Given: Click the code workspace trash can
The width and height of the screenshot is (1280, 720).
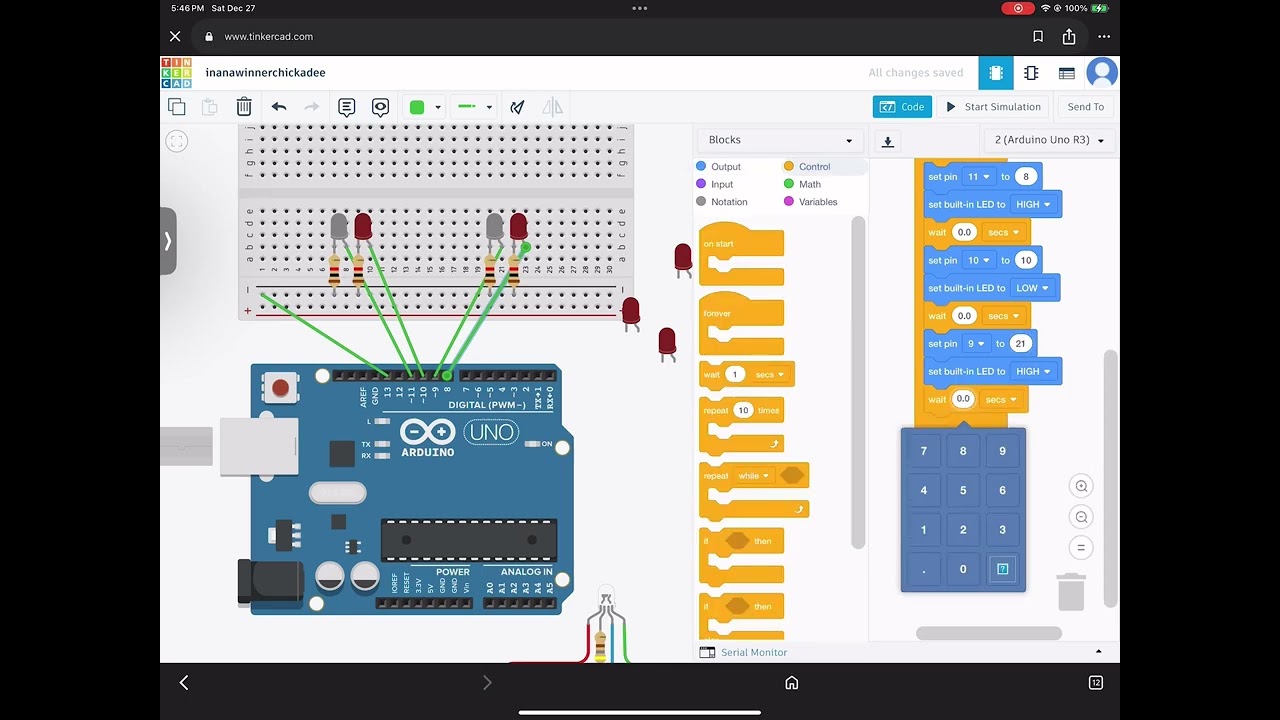Looking at the screenshot, I should [x=1071, y=591].
